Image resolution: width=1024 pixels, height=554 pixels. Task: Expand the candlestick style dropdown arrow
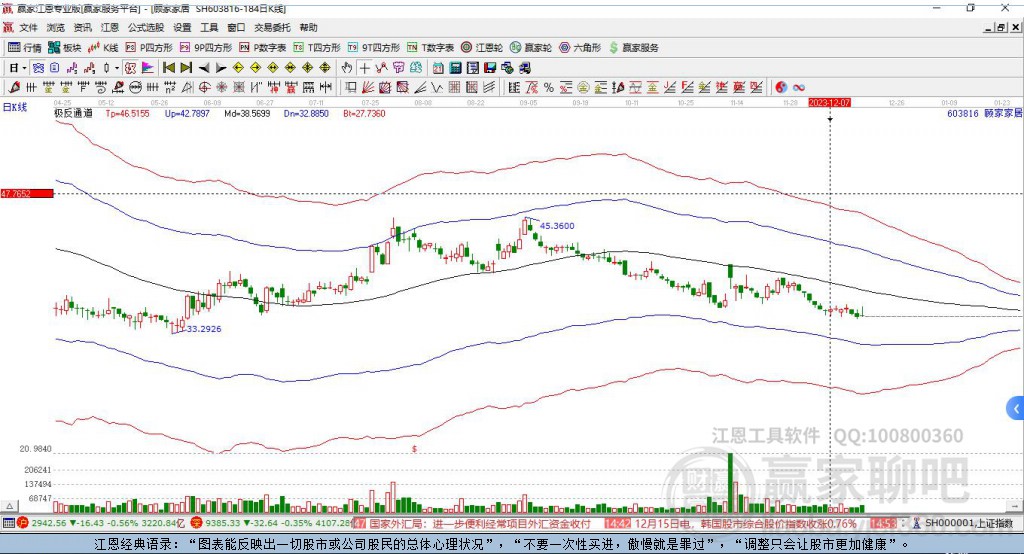tap(117, 68)
